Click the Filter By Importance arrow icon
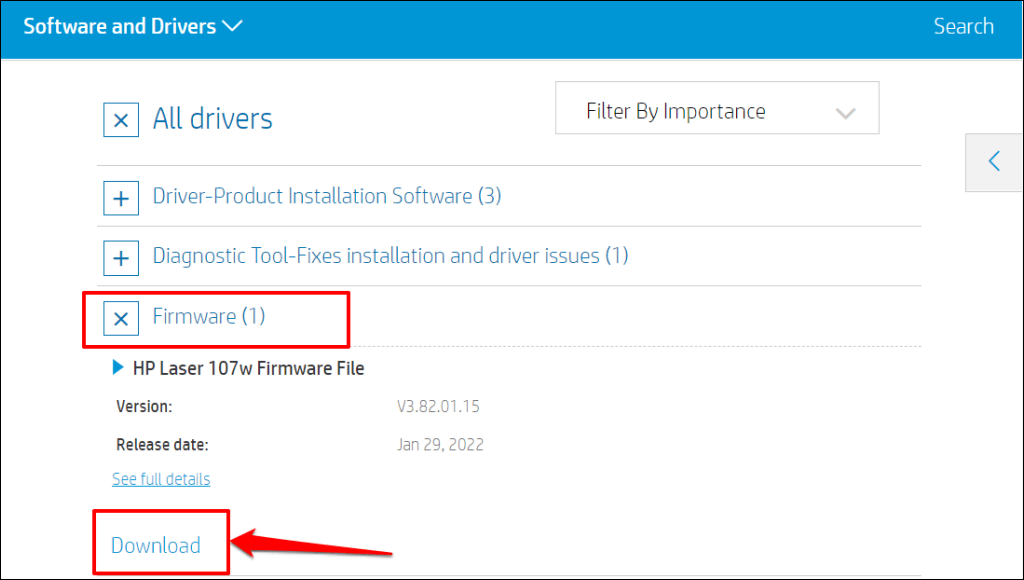 (x=845, y=112)
